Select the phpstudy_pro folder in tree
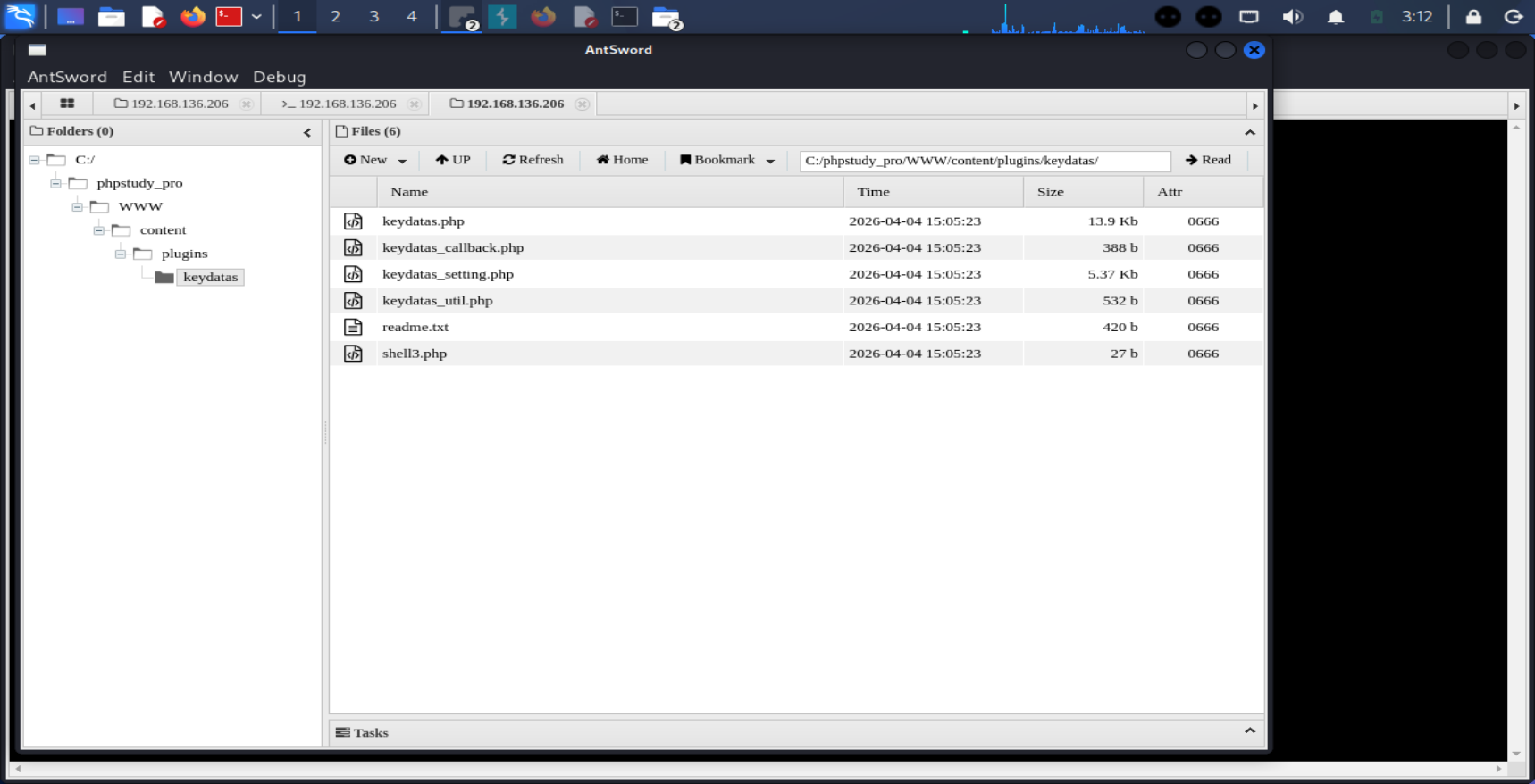Image resolution: width=1535 pixels, height=784 pixels. (139, 183)
